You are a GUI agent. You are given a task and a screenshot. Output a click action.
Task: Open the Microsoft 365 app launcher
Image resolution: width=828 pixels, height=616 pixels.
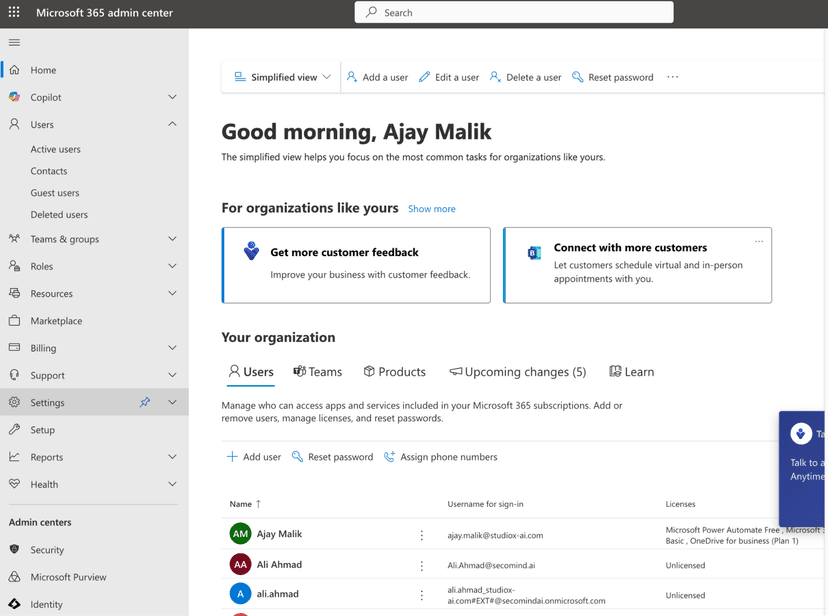point(13,13)
